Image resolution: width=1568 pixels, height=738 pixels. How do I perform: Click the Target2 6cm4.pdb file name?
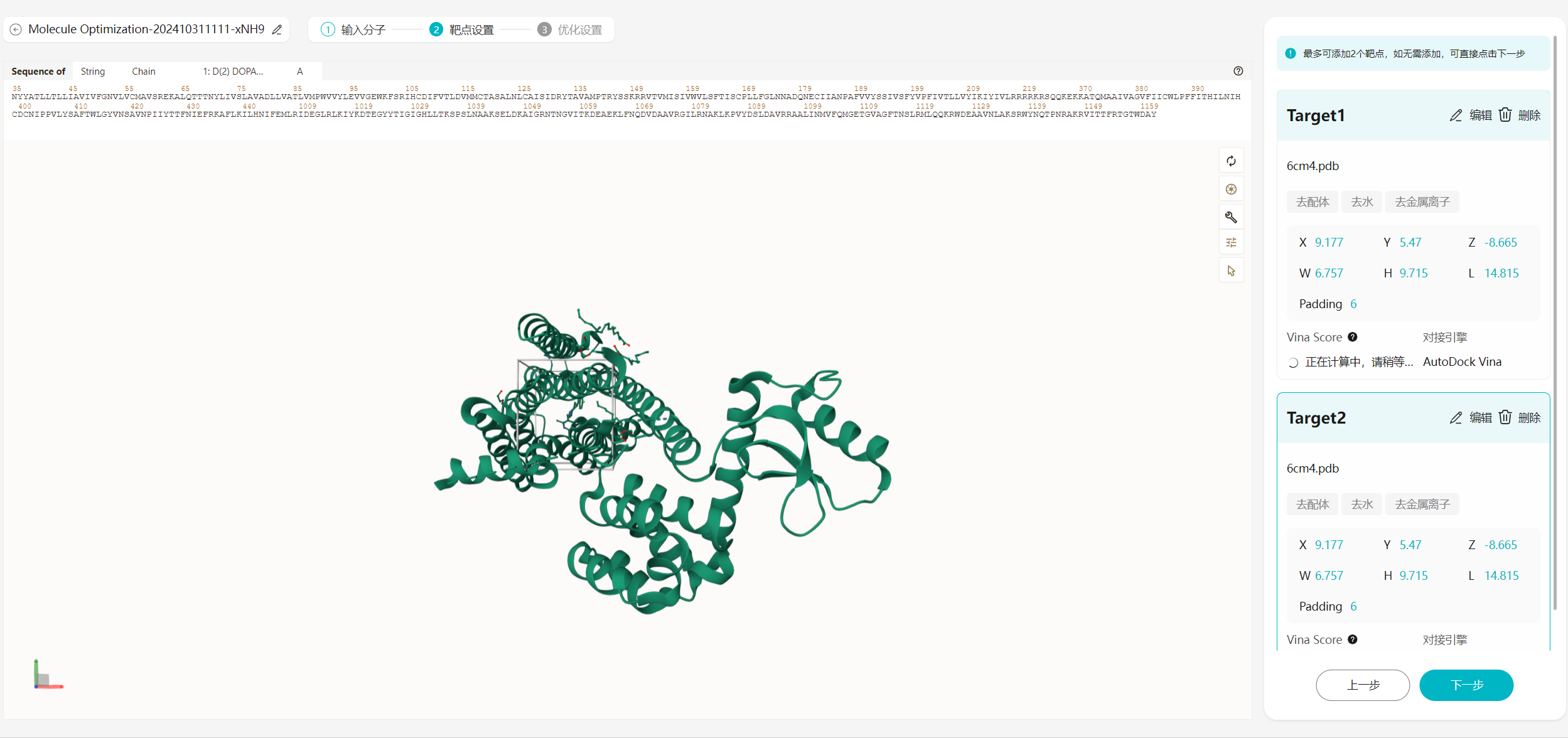tap(1313, 468)
